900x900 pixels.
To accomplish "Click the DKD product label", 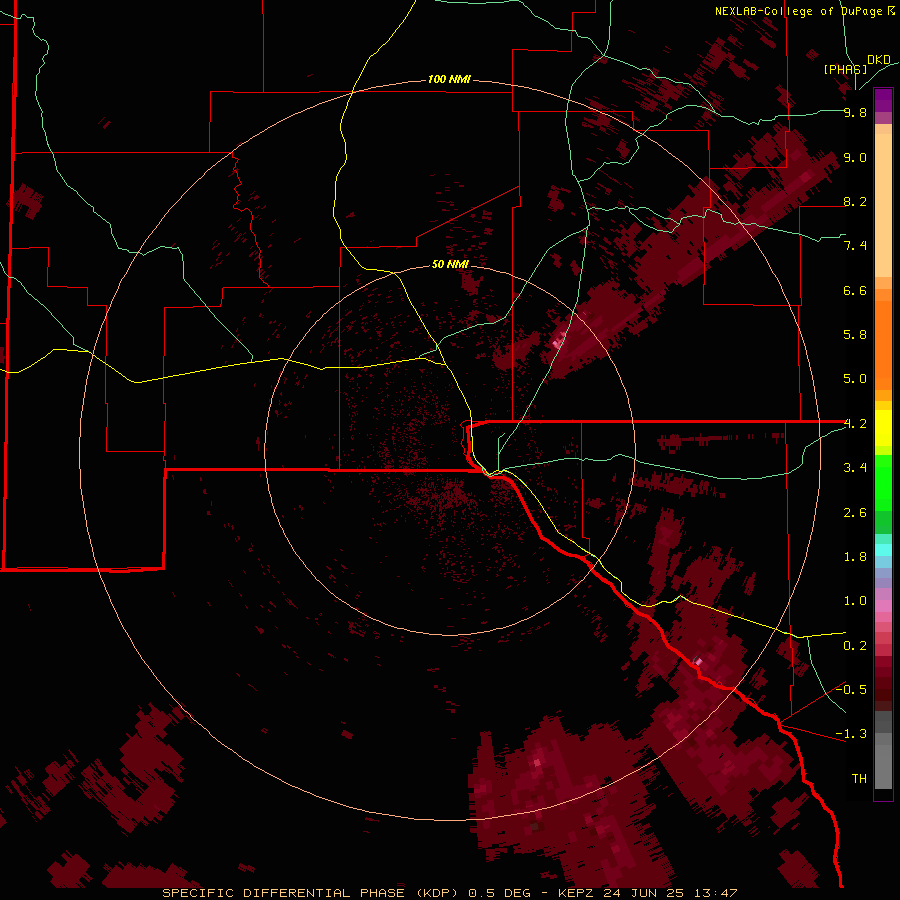I will (x=879, y=60).
